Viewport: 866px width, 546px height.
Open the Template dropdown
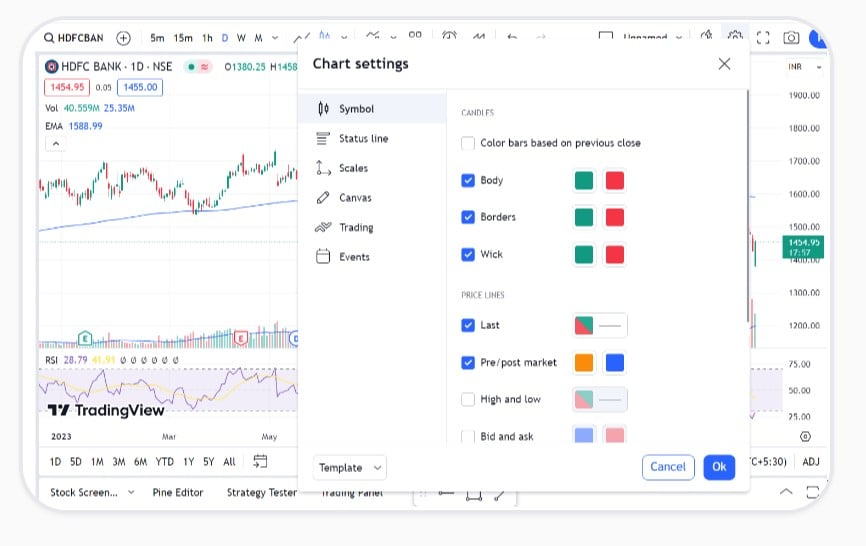tap(350, 467)
